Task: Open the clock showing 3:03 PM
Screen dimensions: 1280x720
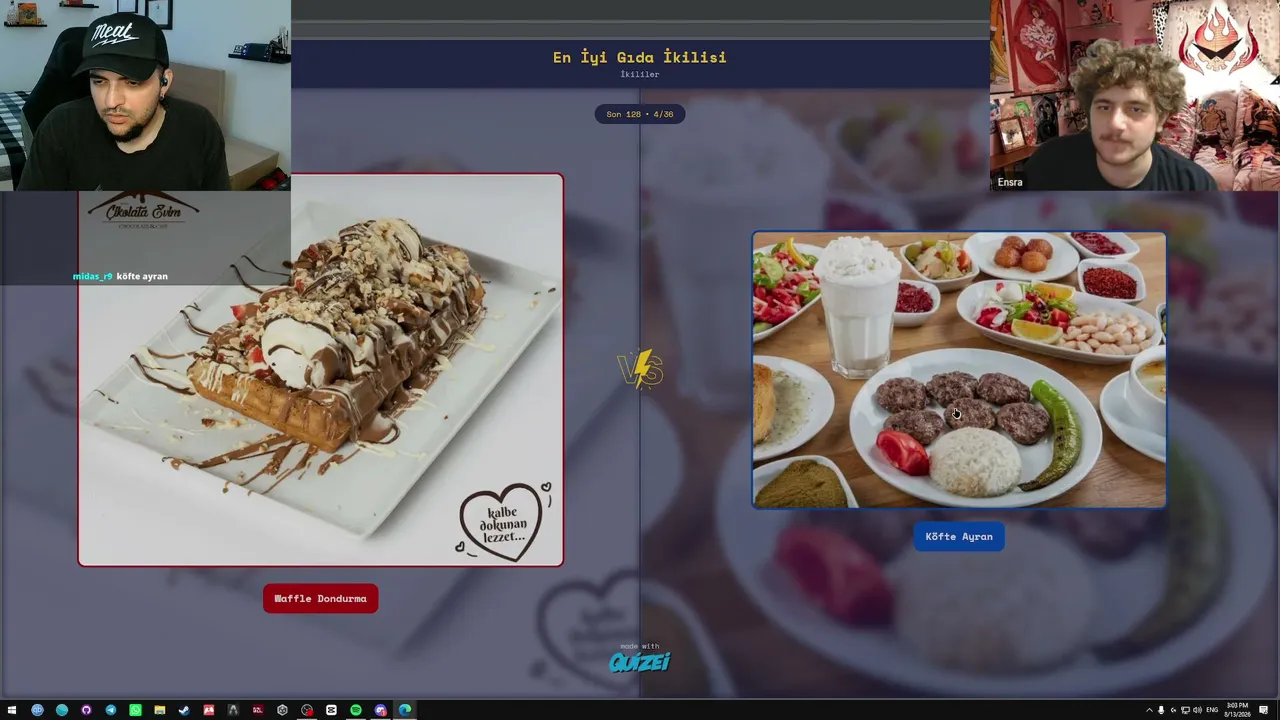Action: (1240, 710)
